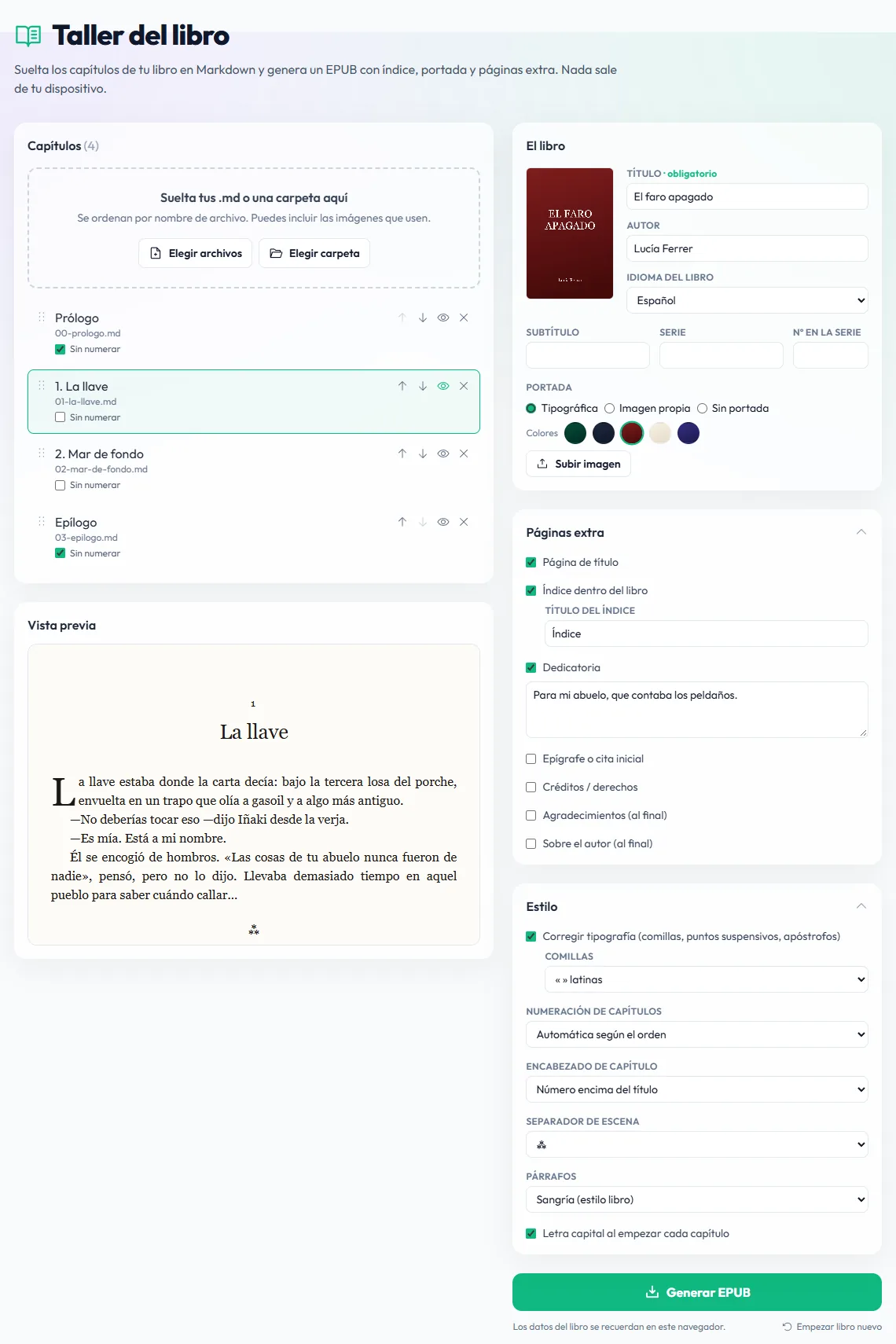Move Epílogo chapter up

(402, 522)
